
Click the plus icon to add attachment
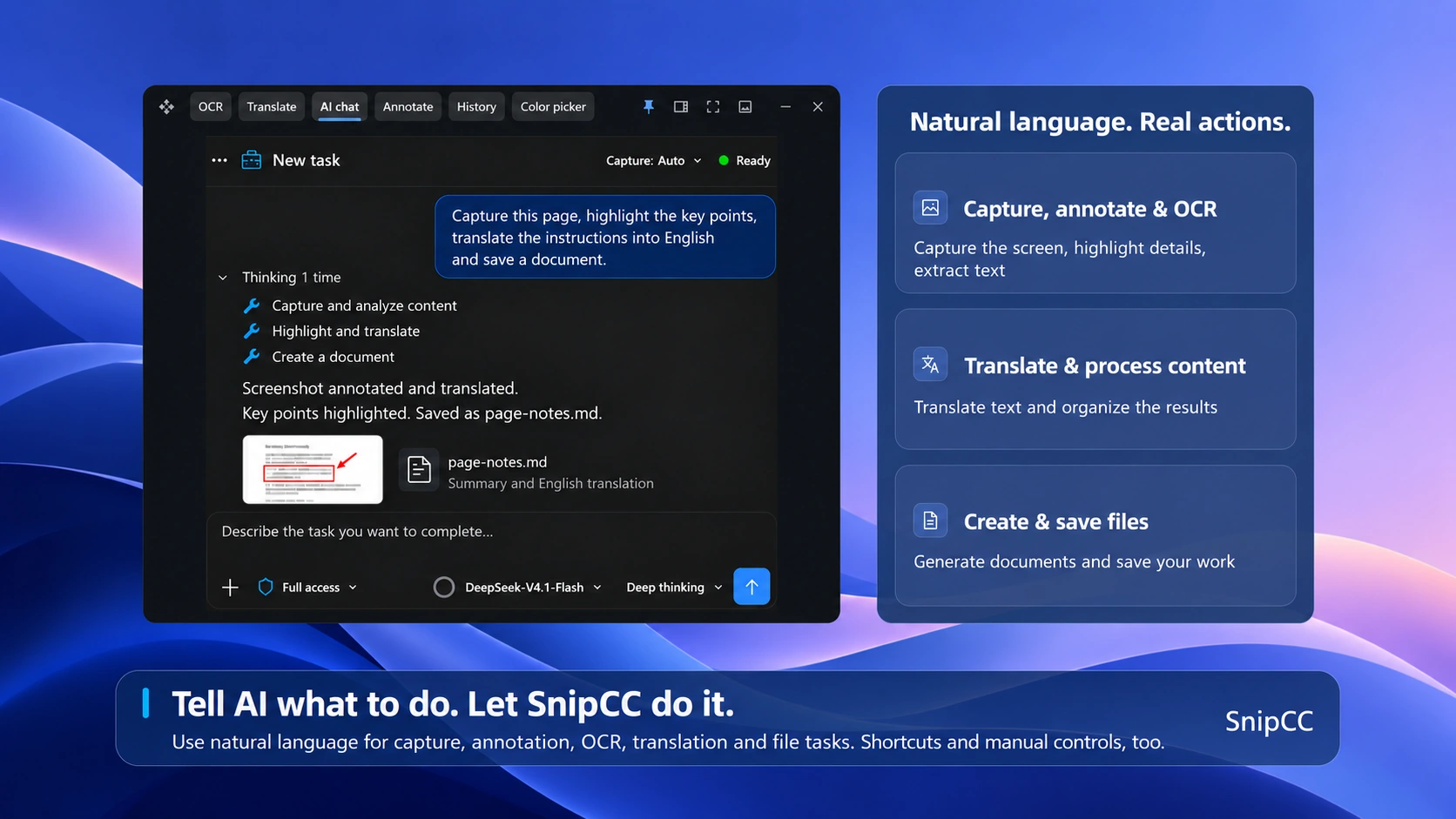[x=230, y=587]
